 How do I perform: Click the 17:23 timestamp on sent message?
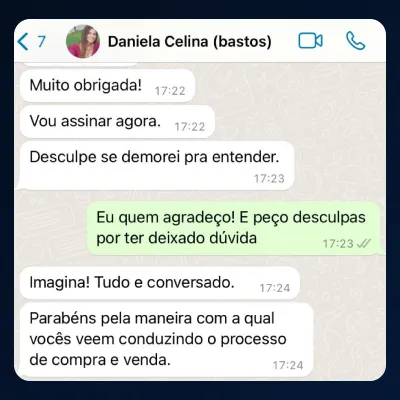(x=338, y=244)
